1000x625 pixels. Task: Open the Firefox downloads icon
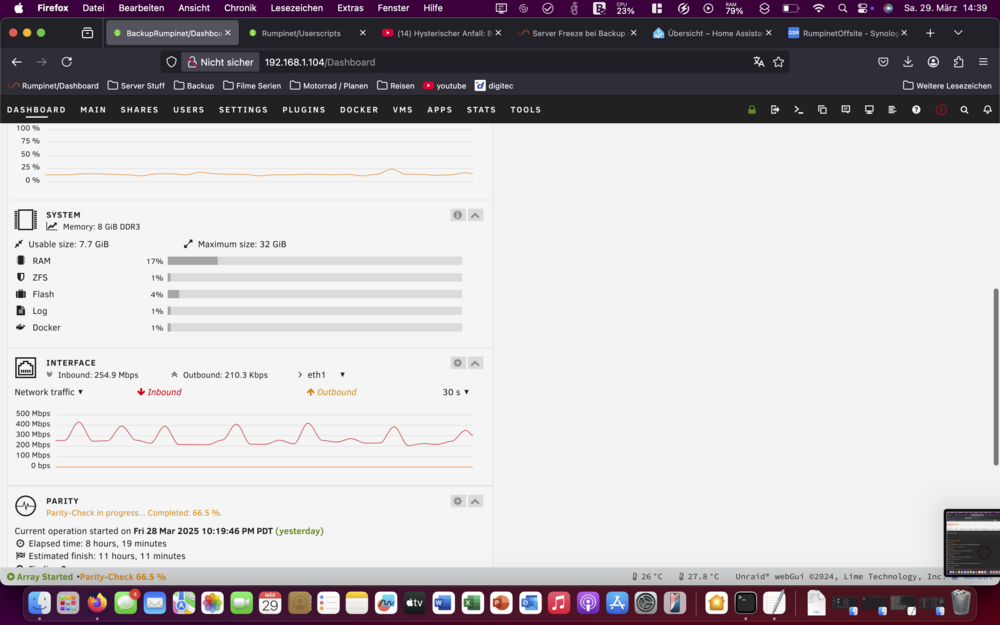coord(908,62)
